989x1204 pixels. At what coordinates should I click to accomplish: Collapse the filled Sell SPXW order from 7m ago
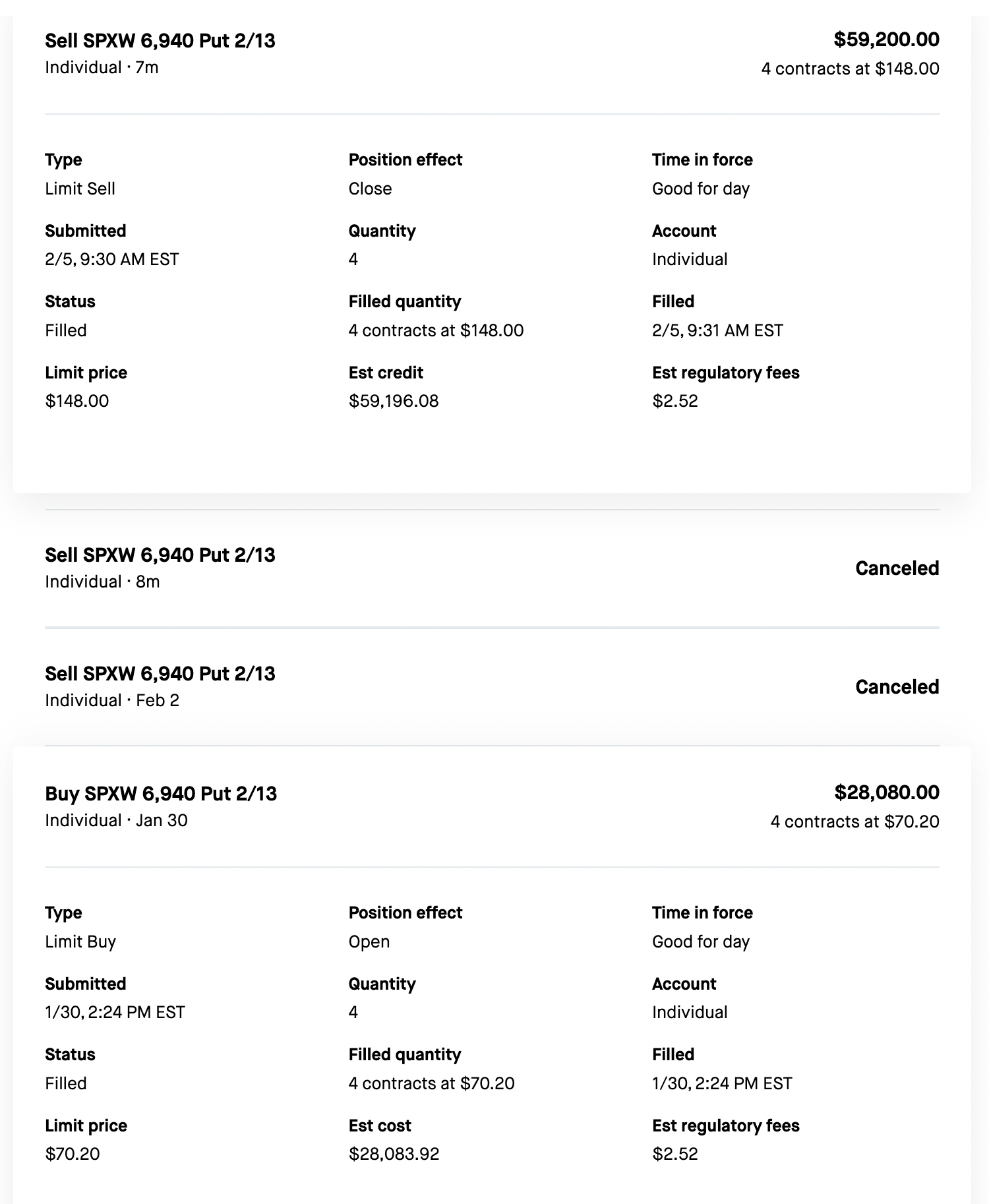(x=160, y=41)
